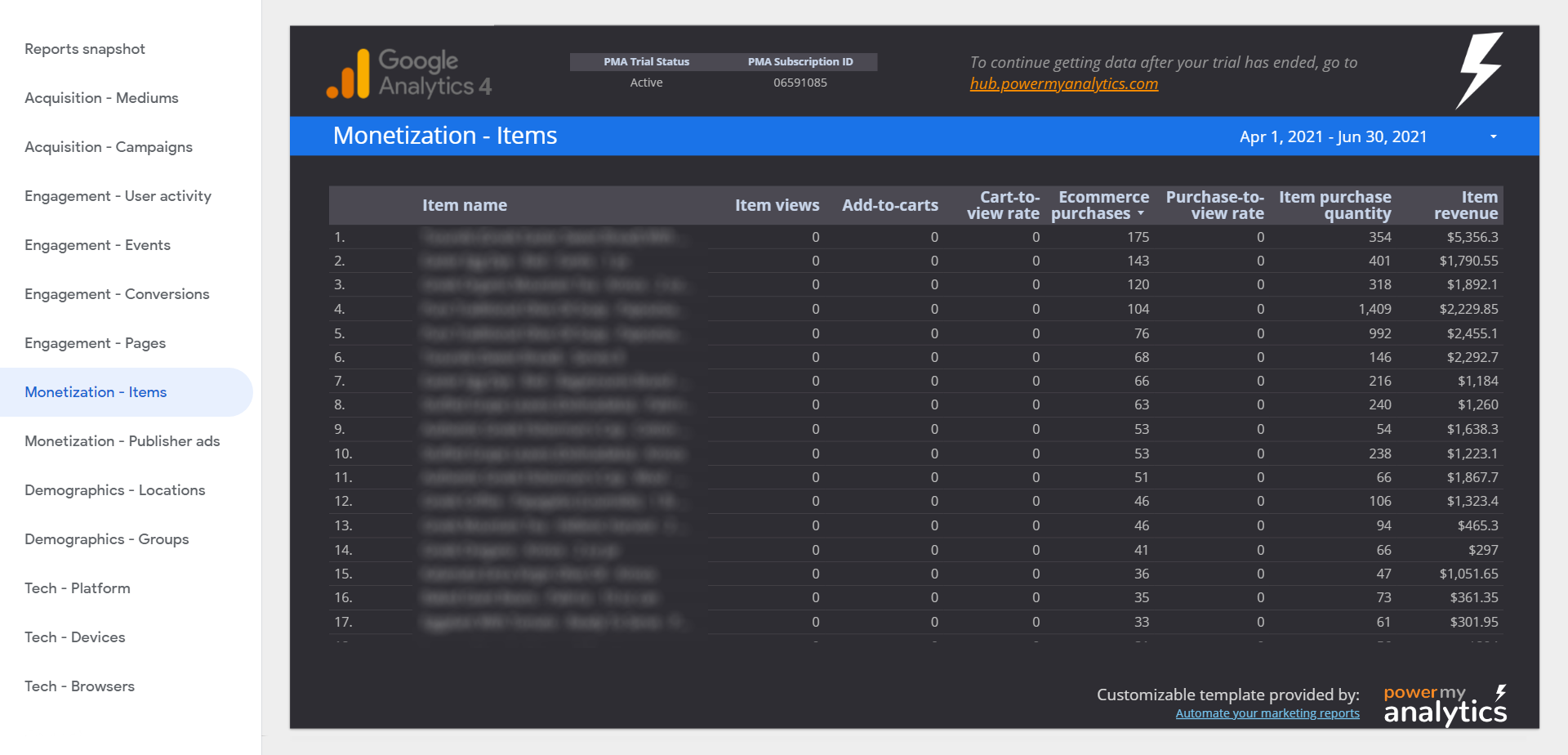Image resolution: width=1568 pixels, height=755 pixels.
Task: Click the PMA Subscription ID header
Action: pyautogui.click(x=800, y=61)
